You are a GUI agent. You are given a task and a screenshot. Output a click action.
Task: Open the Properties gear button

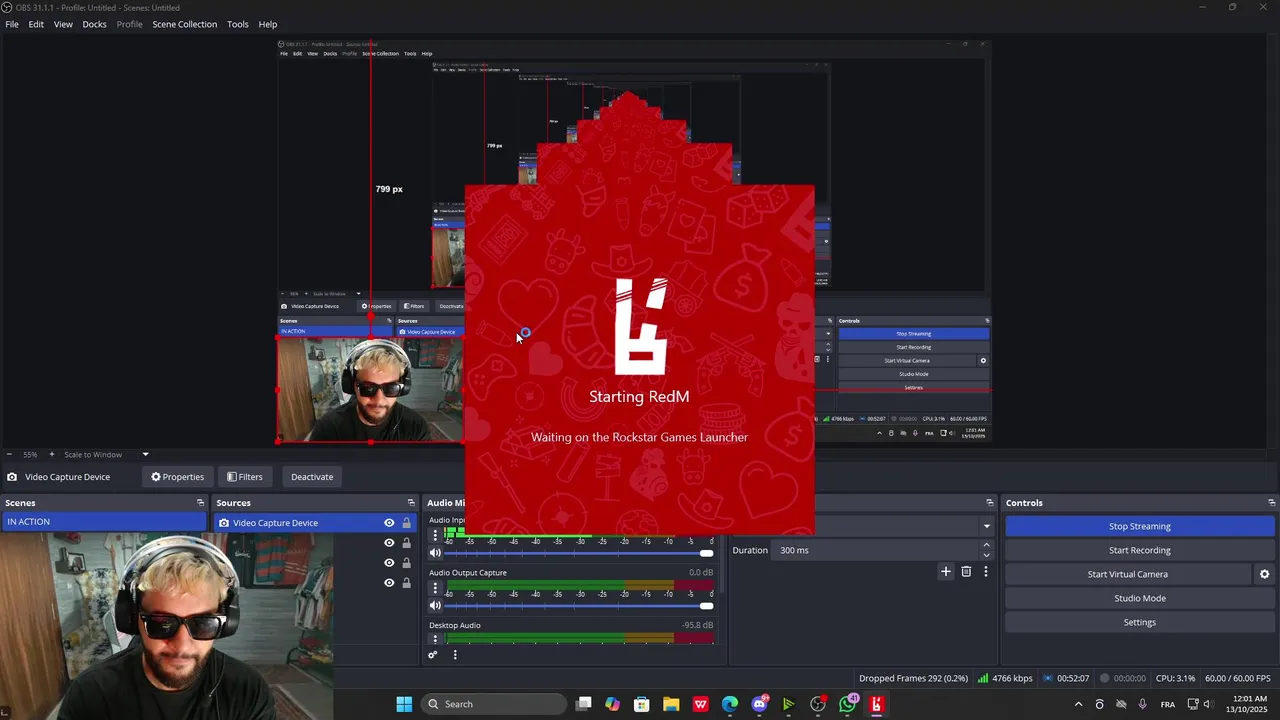point(177,477)
